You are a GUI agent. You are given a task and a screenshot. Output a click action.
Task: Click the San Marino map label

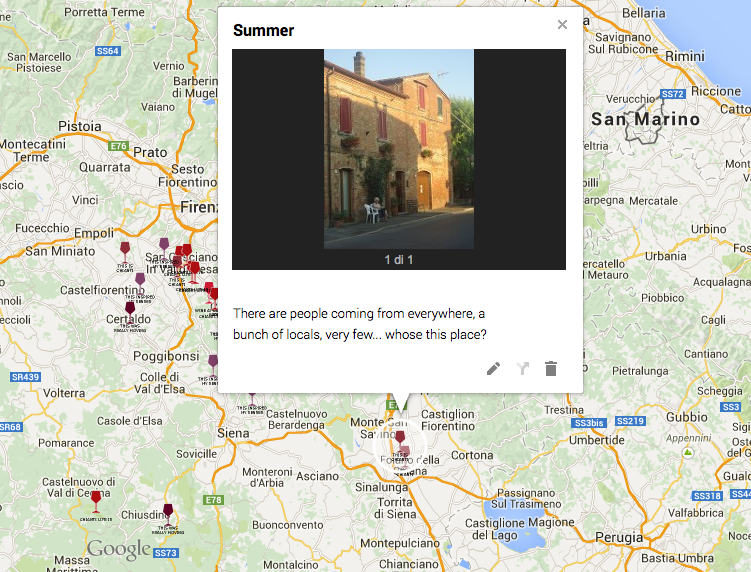[645, 119]
